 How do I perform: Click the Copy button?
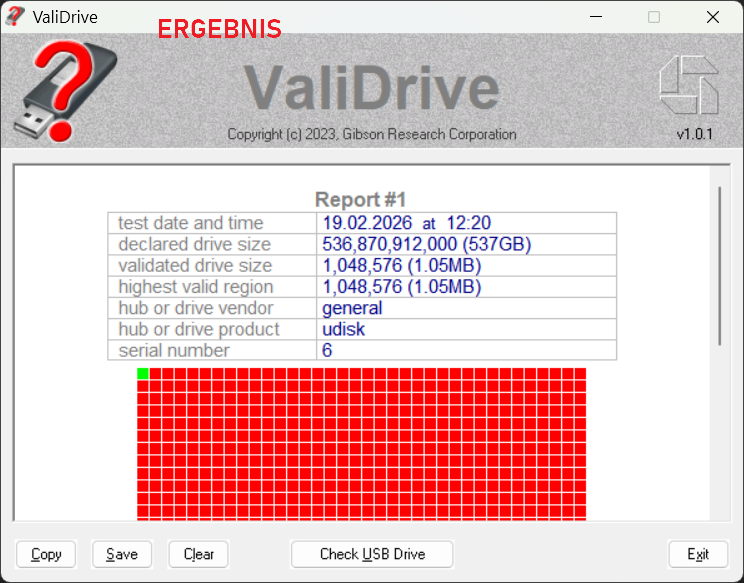tap(46, 554)
